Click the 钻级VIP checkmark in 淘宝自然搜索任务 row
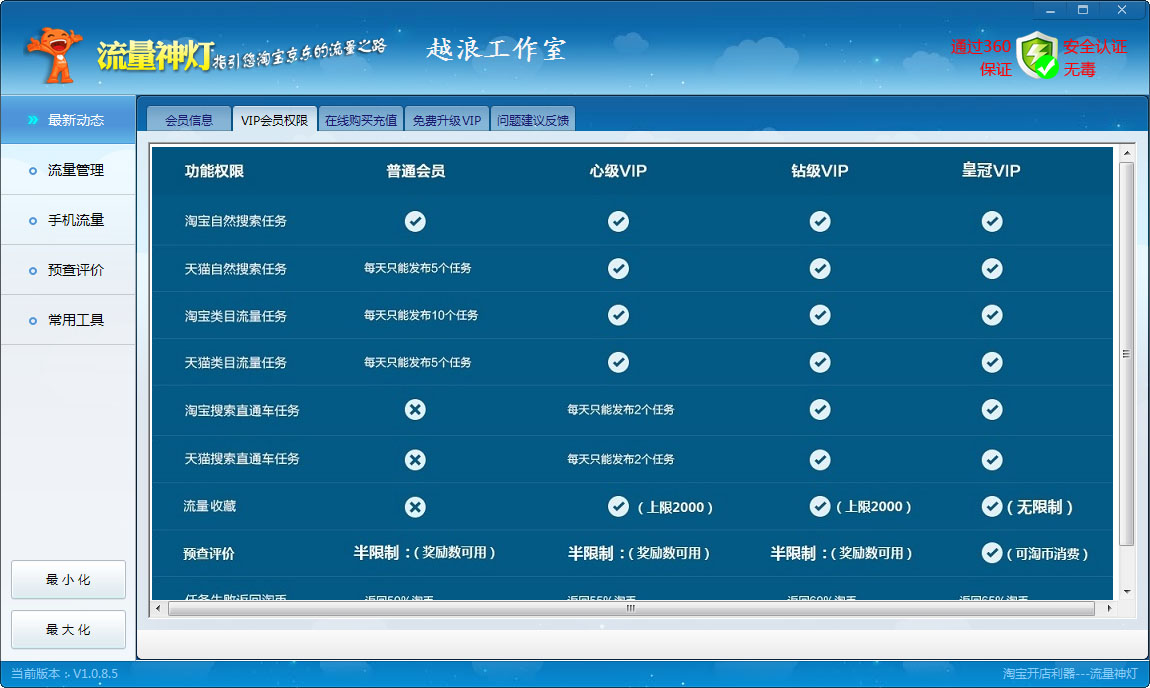1150x688 pixels. 820,222
